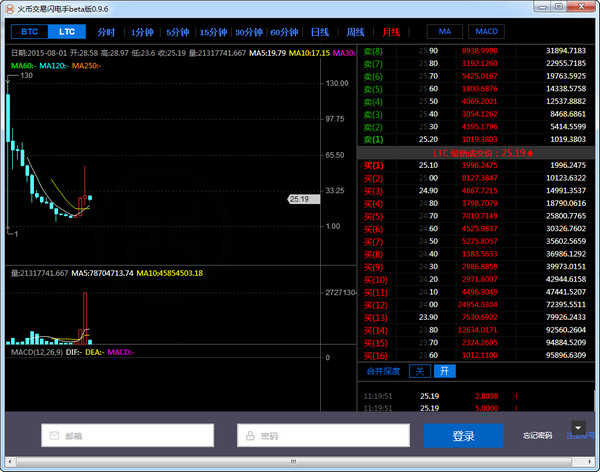Viewport: 600px width, 472px height.
Task: Toggle the MACD indicator button
Action: click(x=487, y=32)
